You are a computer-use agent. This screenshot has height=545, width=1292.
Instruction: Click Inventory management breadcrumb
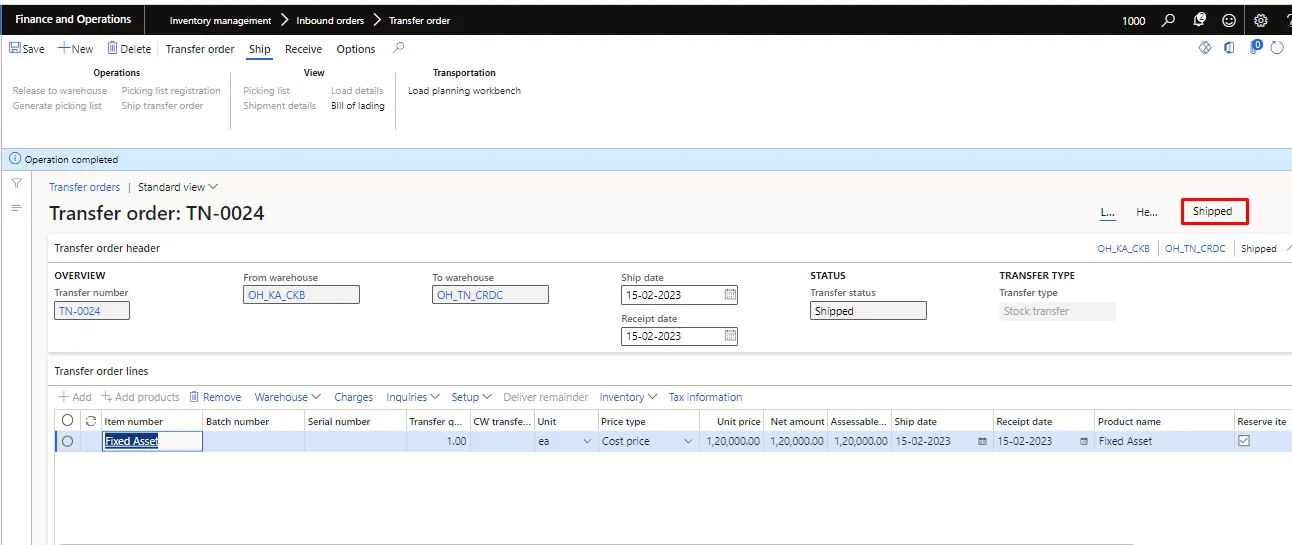tap(220, 21)
